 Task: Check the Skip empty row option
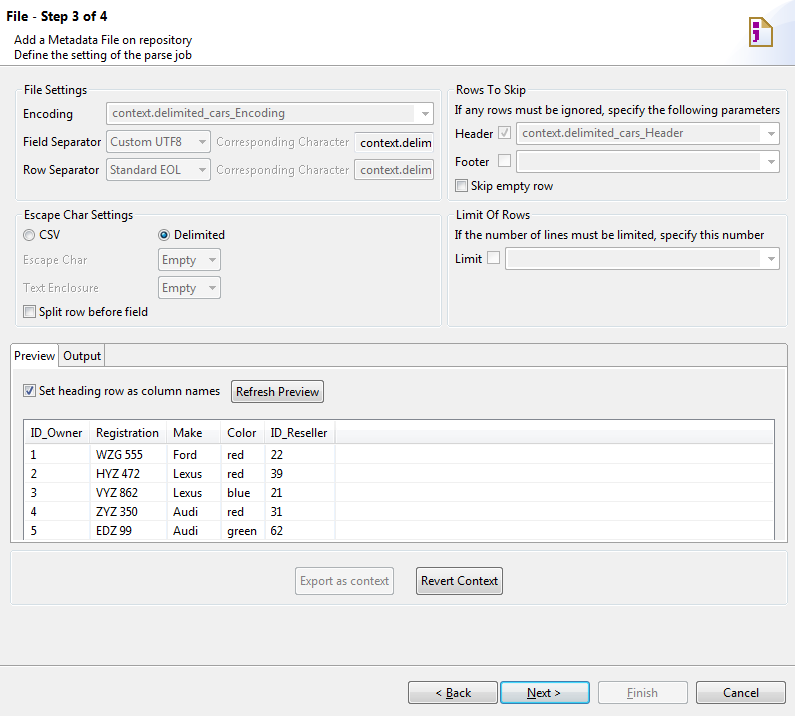(461, 186)
